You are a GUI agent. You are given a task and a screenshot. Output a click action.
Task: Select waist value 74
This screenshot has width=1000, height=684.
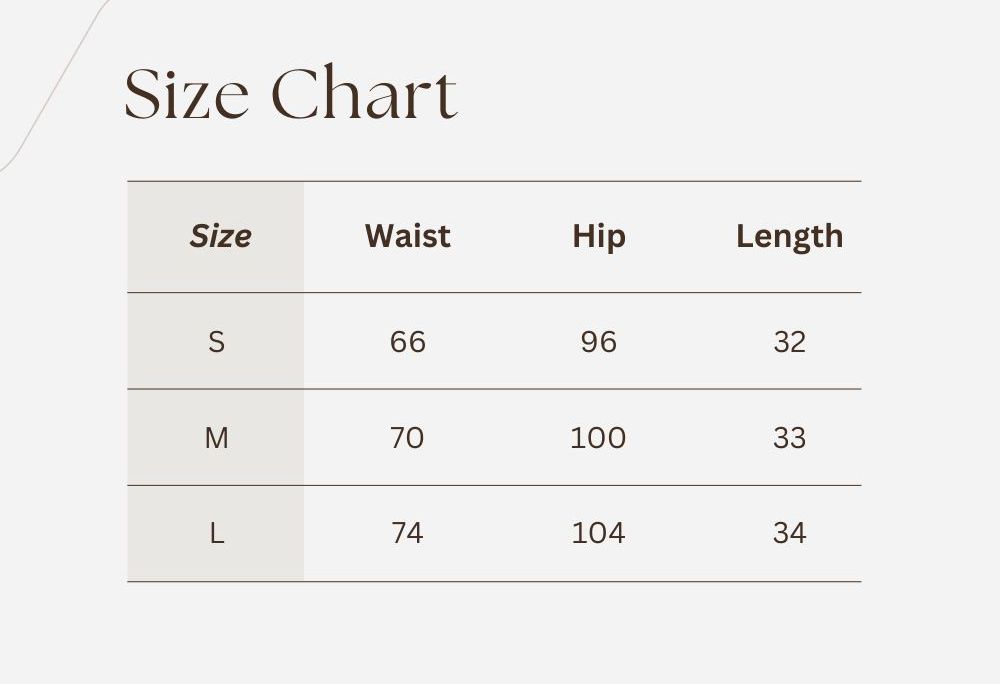407,534
